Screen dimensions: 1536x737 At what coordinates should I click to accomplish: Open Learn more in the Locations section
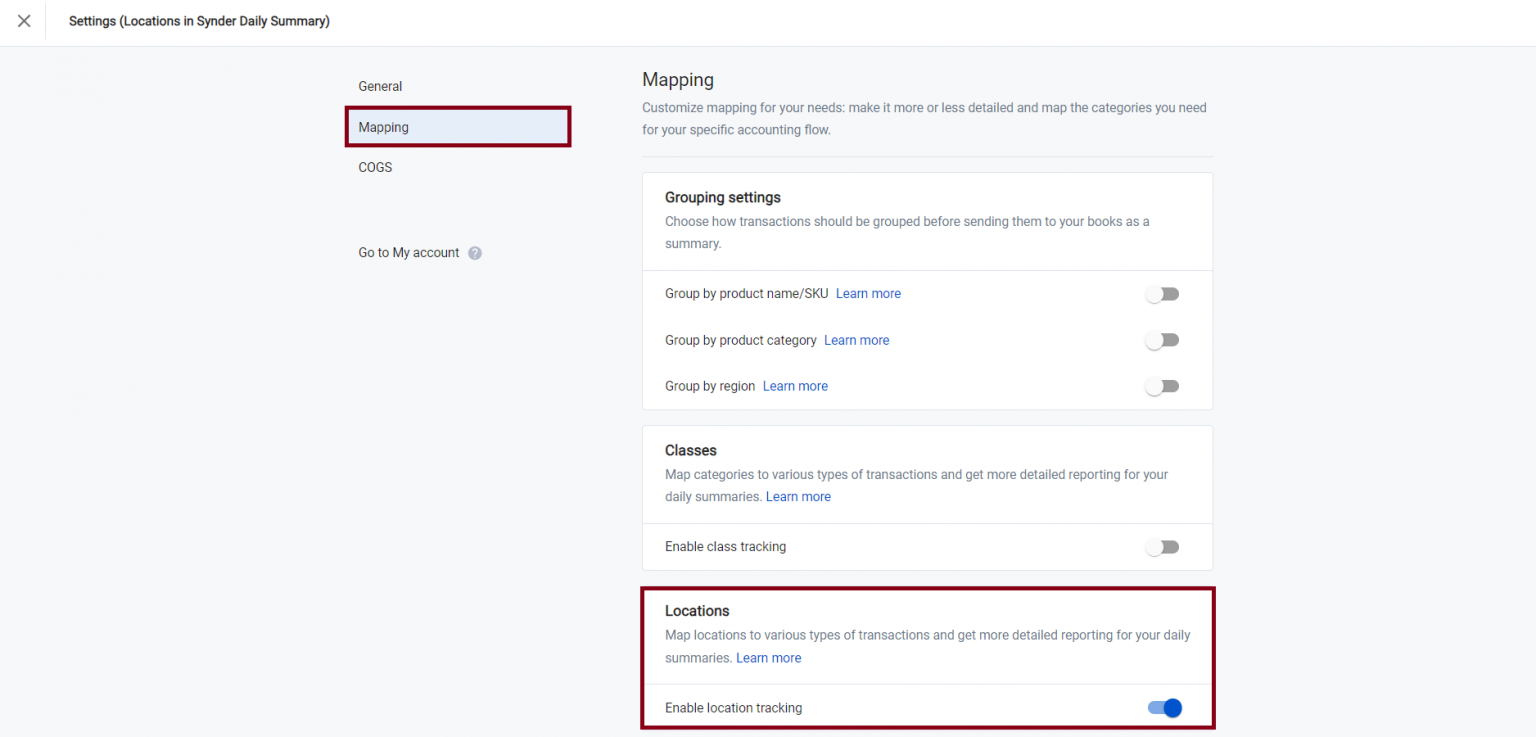[768, 657]
